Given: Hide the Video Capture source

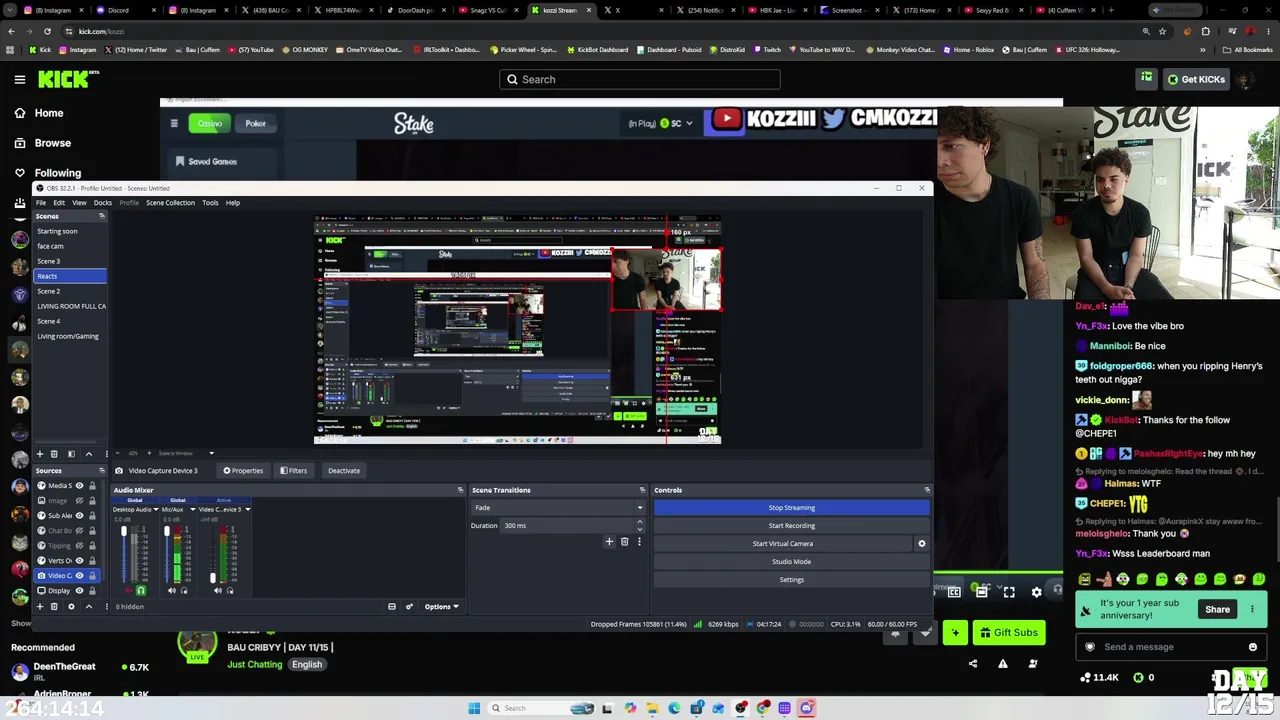Looking at the screenshot, I should click(x=79, y=576).
